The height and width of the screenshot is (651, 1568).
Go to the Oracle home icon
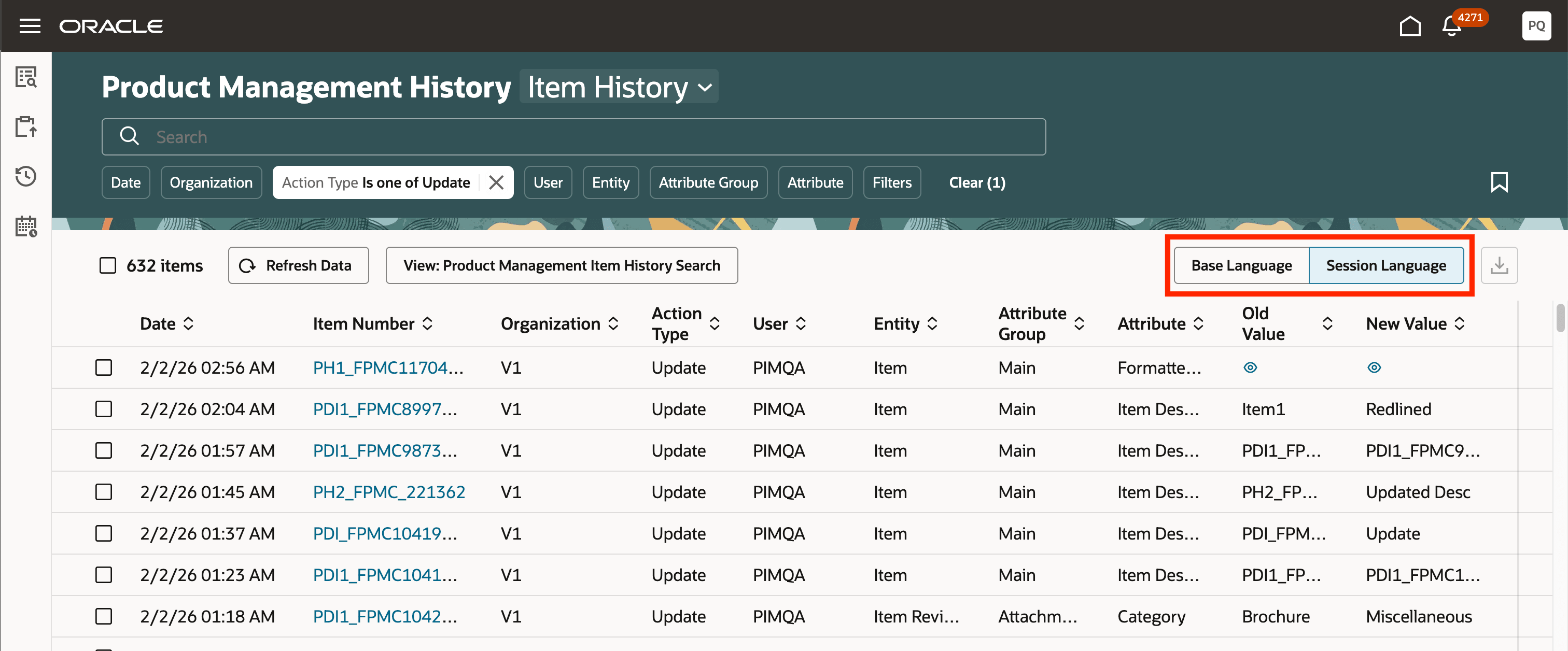[1410, 26]
